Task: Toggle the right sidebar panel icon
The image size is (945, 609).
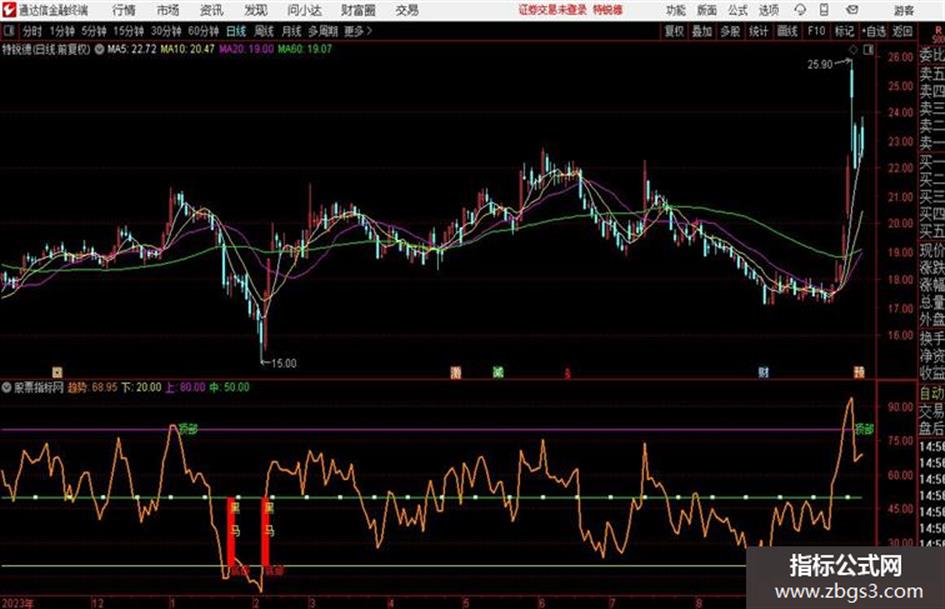Action: click(x=868, y=50)
